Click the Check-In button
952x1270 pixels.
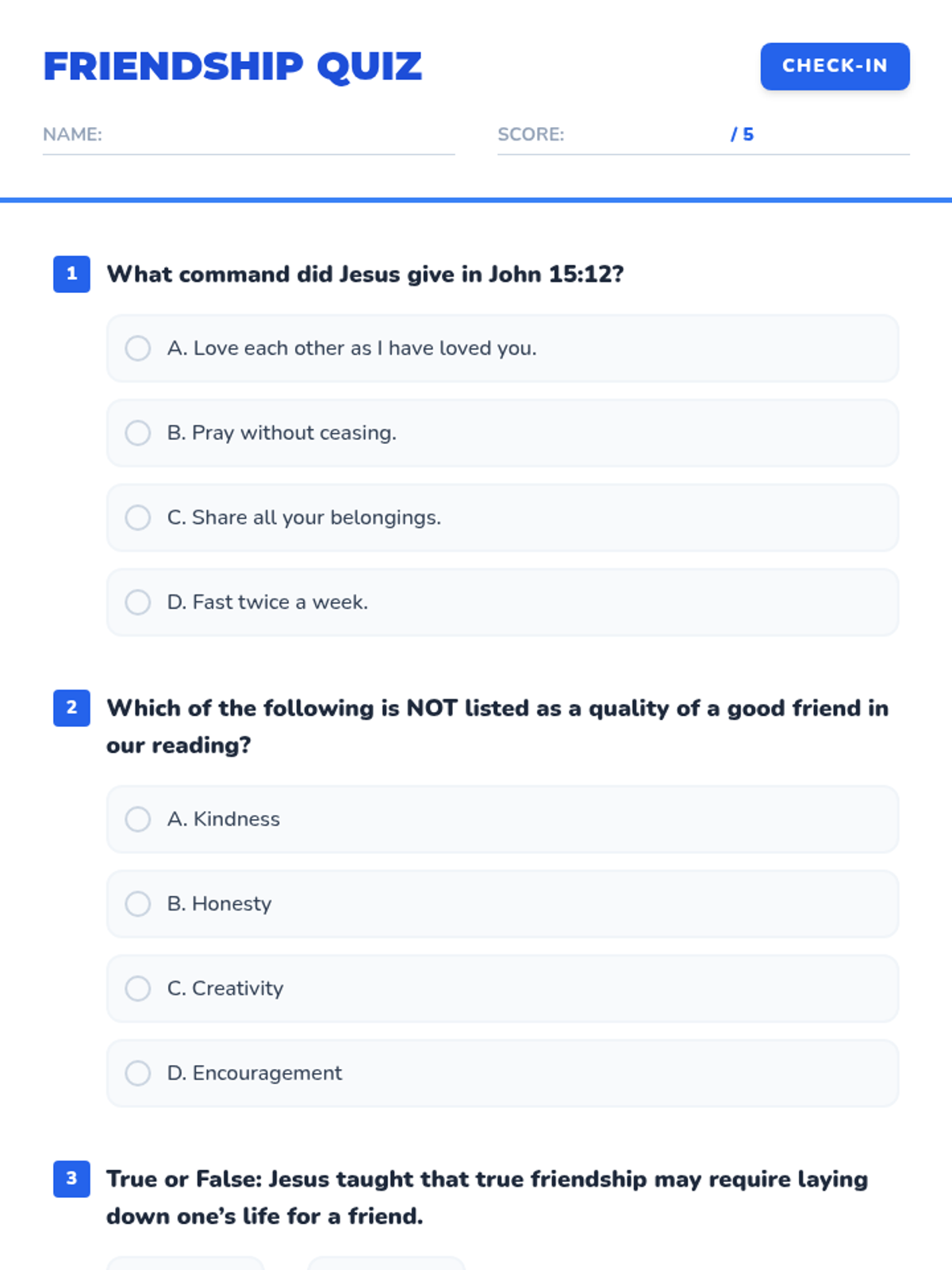pos(835,66)
